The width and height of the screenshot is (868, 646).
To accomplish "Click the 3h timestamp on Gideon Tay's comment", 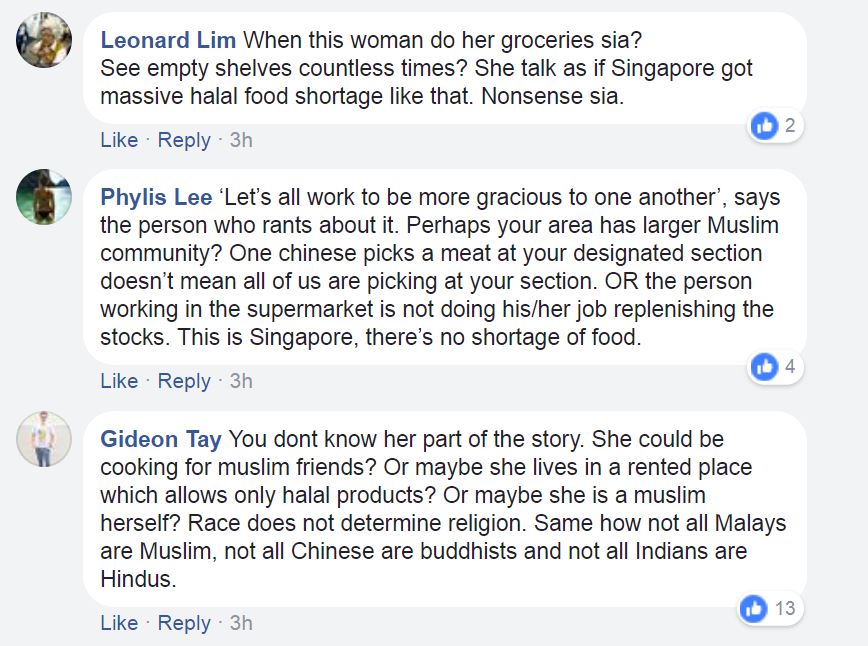I will pyautogui.click(x=241, y=623).
